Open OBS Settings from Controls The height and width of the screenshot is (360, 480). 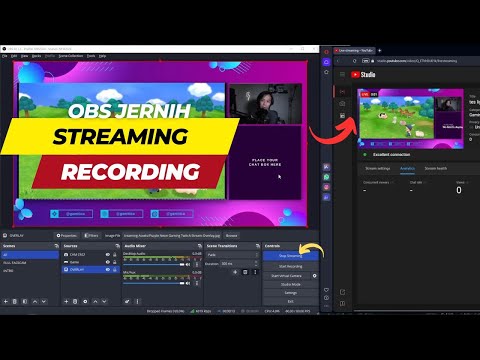pyautogui.click(x=290, y=293)
